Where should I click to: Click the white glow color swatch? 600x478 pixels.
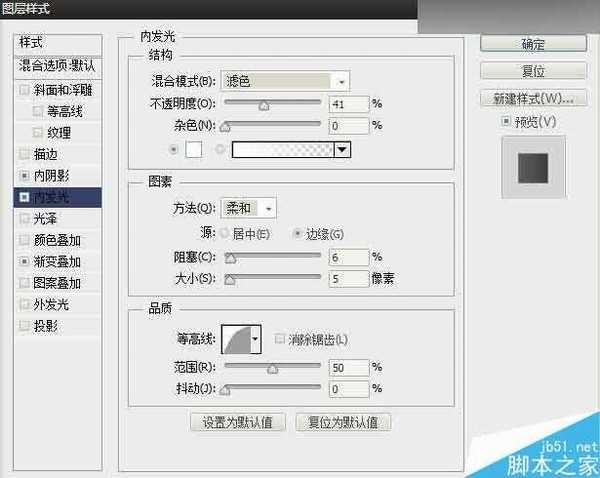194,149
